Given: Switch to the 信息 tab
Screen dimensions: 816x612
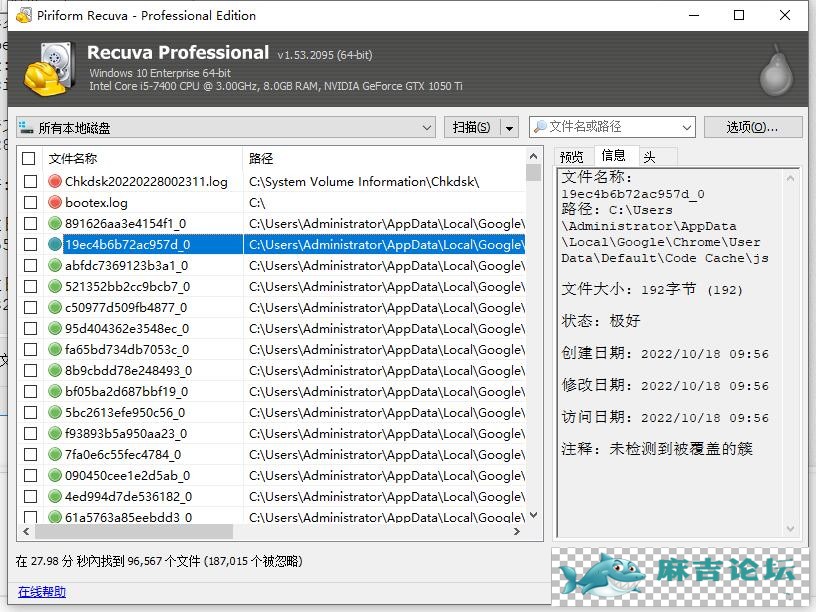Looking at the screenshot, I should (614, 155).
